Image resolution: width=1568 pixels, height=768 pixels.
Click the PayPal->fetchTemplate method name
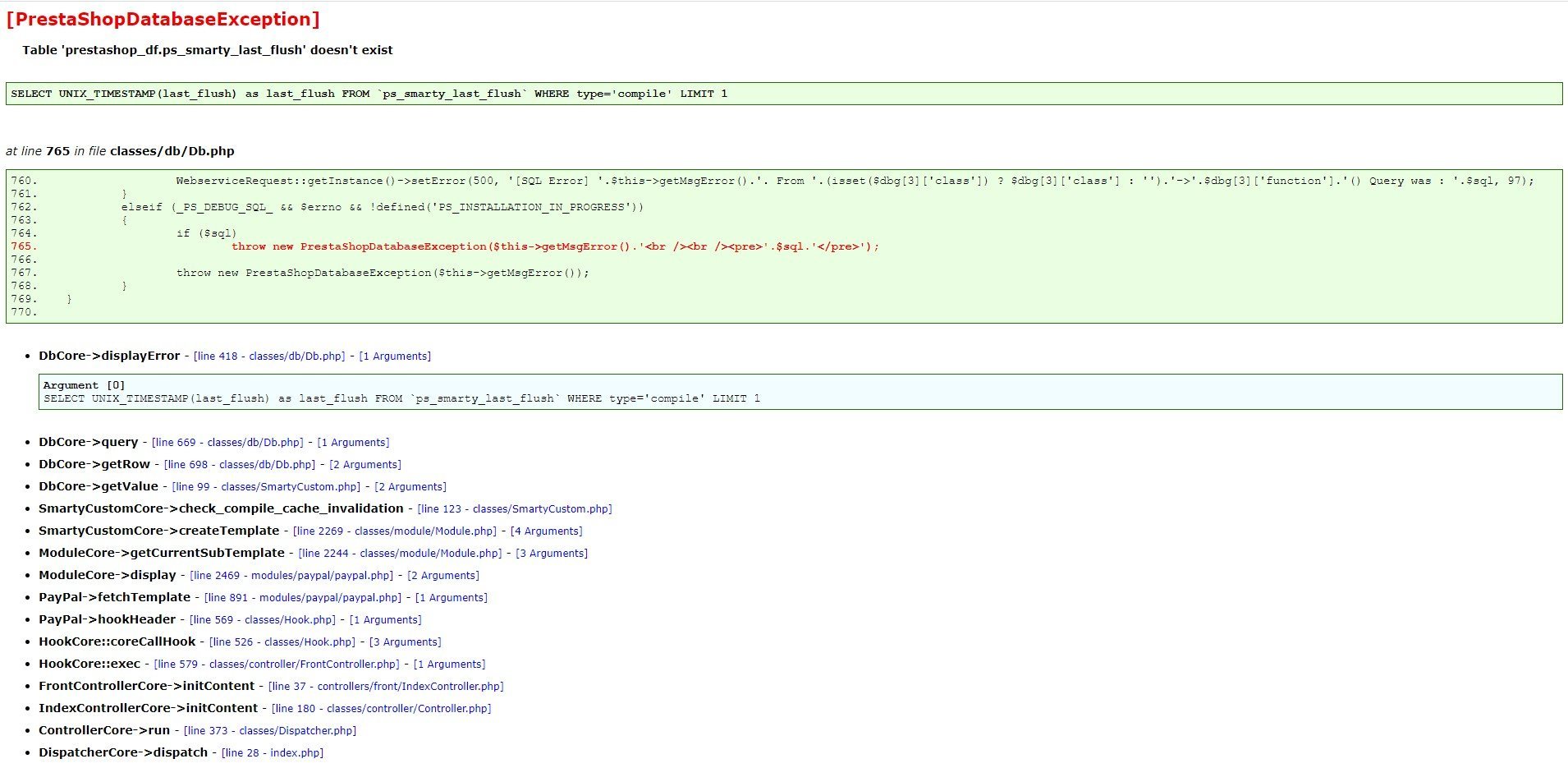[114, 597]
